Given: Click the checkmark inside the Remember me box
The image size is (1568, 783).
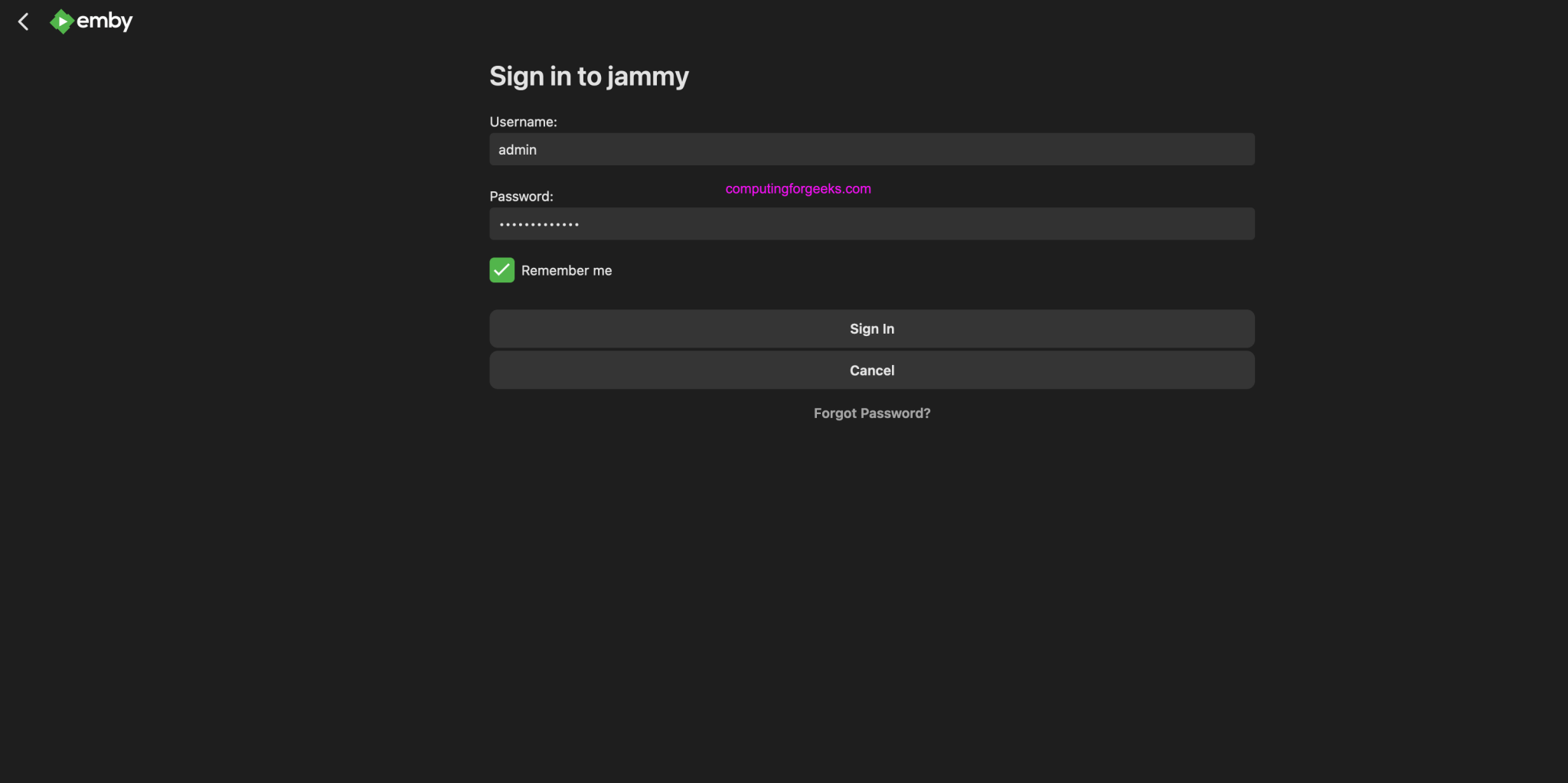Looking at the screenshot, I should (501, 269).
